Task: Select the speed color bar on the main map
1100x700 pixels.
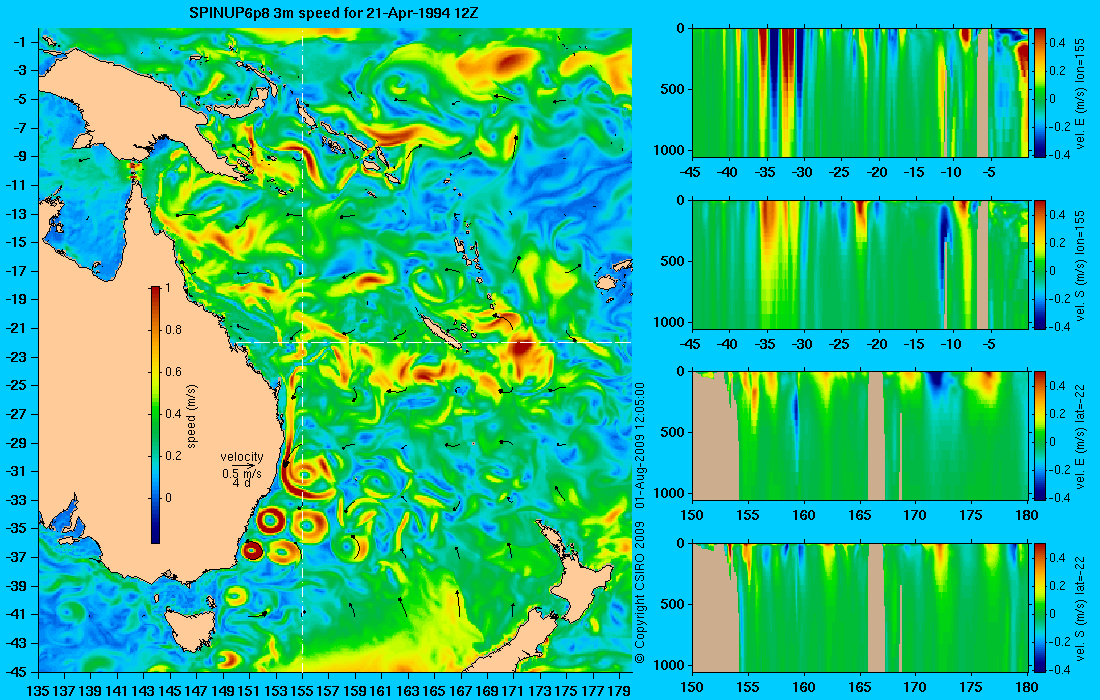Action: pyautogui.click(x=155, y=415)
